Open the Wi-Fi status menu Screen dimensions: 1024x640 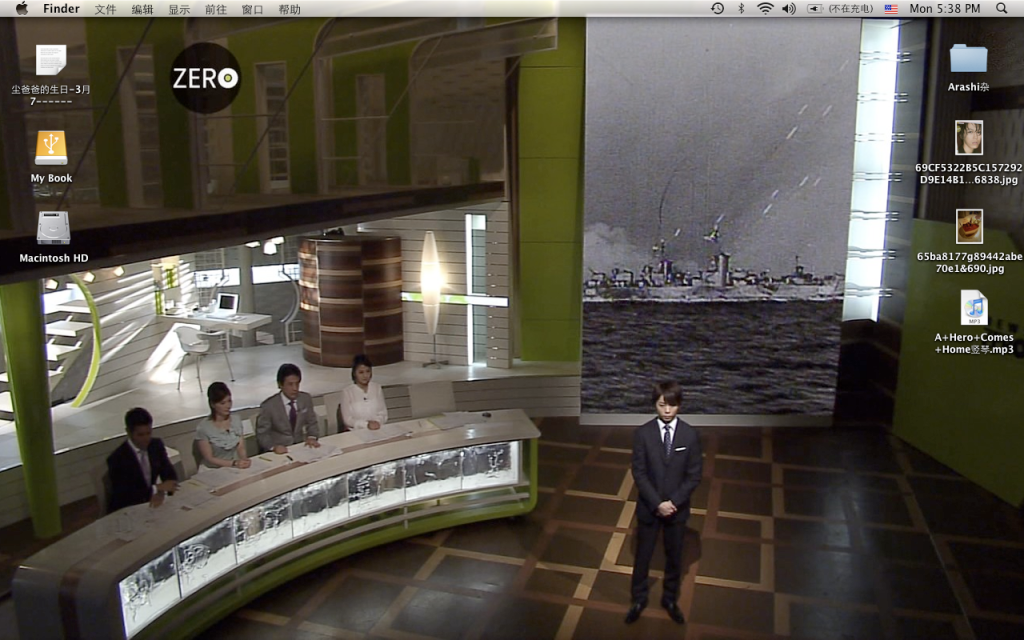coord(765,8)
